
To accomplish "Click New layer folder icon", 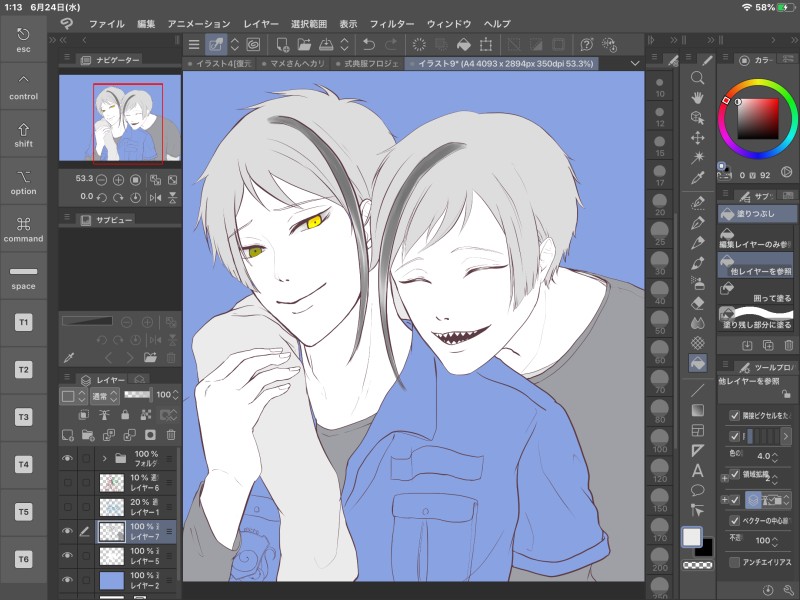I will click(88, 435).
